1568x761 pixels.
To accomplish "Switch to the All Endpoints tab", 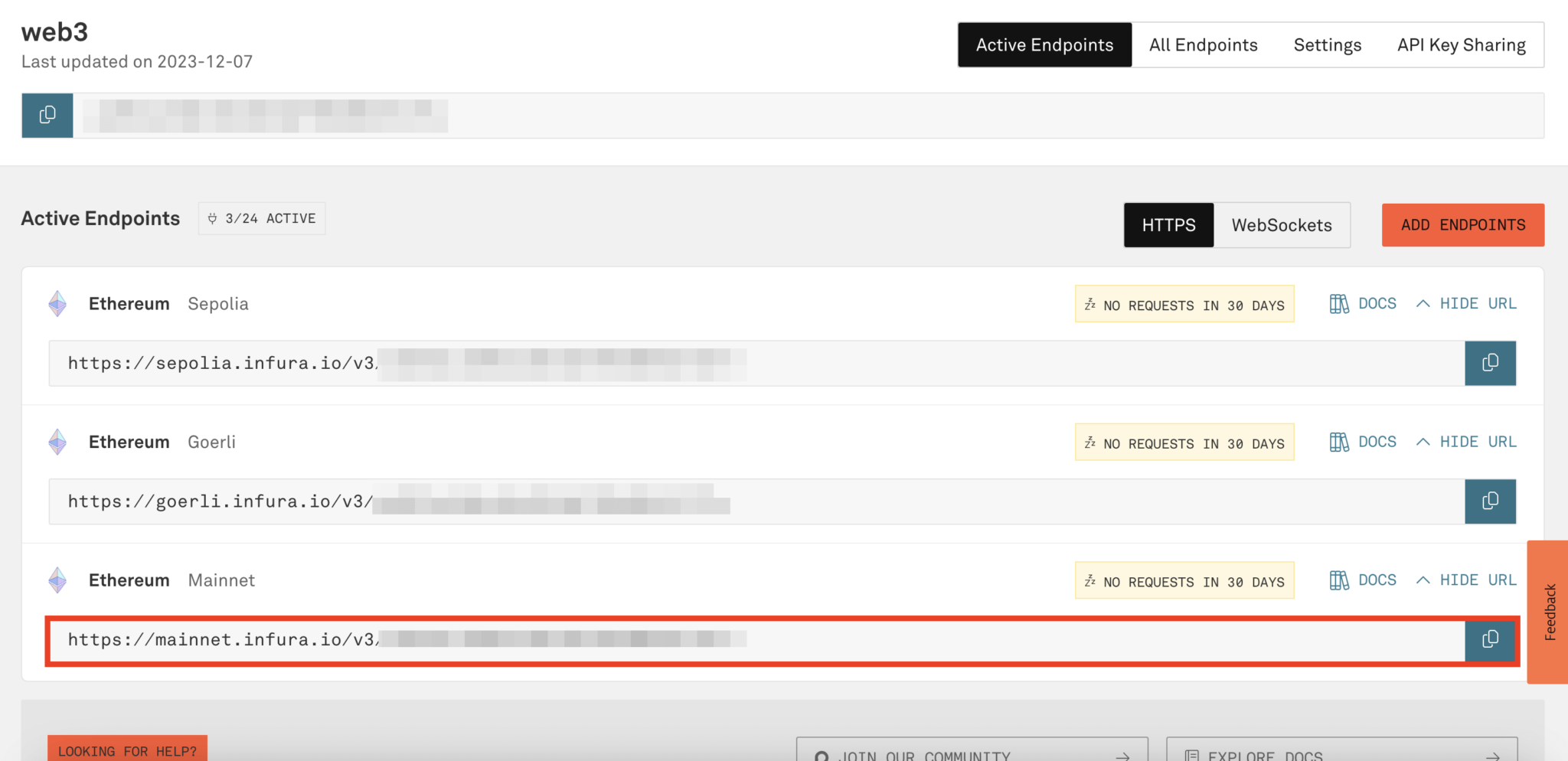I will [x=1203, y=45].
